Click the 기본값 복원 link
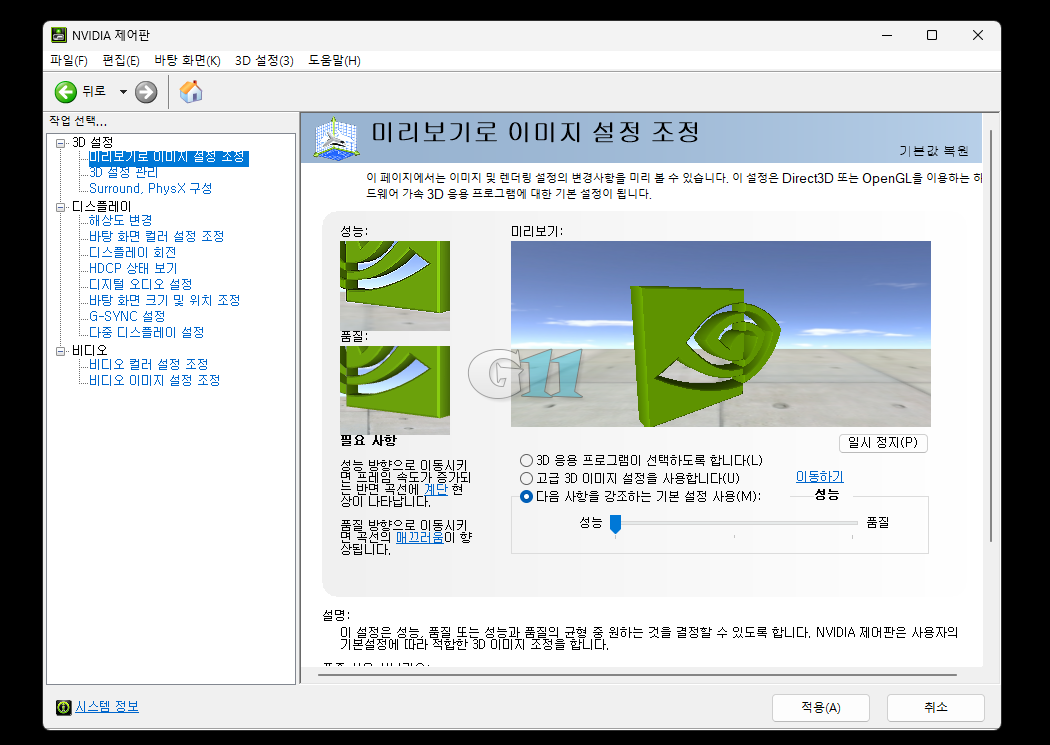The image size is (1050, 745). (x=933, y=151)
